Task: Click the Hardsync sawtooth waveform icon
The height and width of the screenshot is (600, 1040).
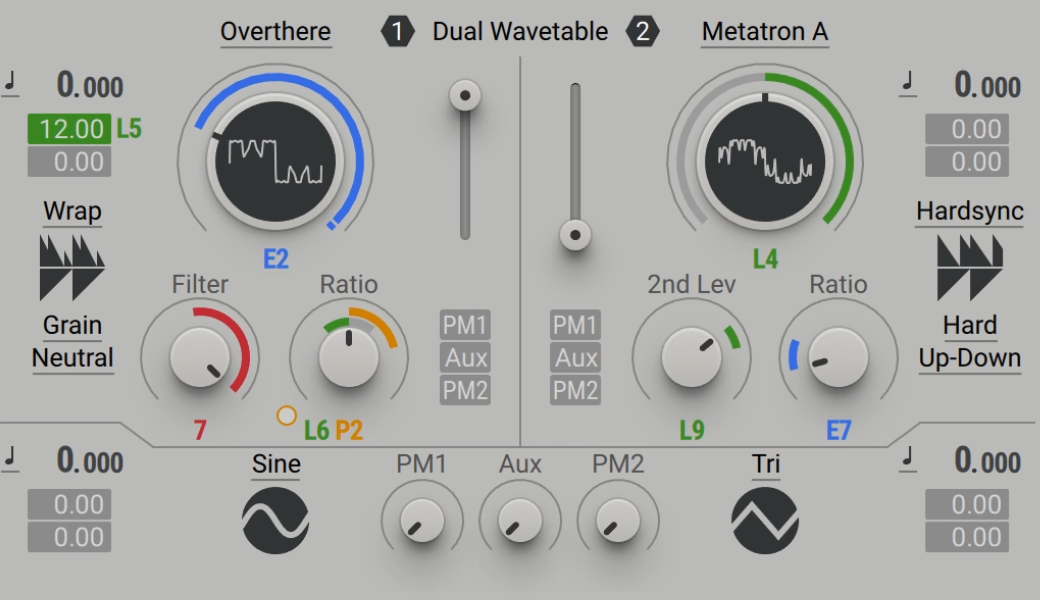Action: click(x=970, y=267)
